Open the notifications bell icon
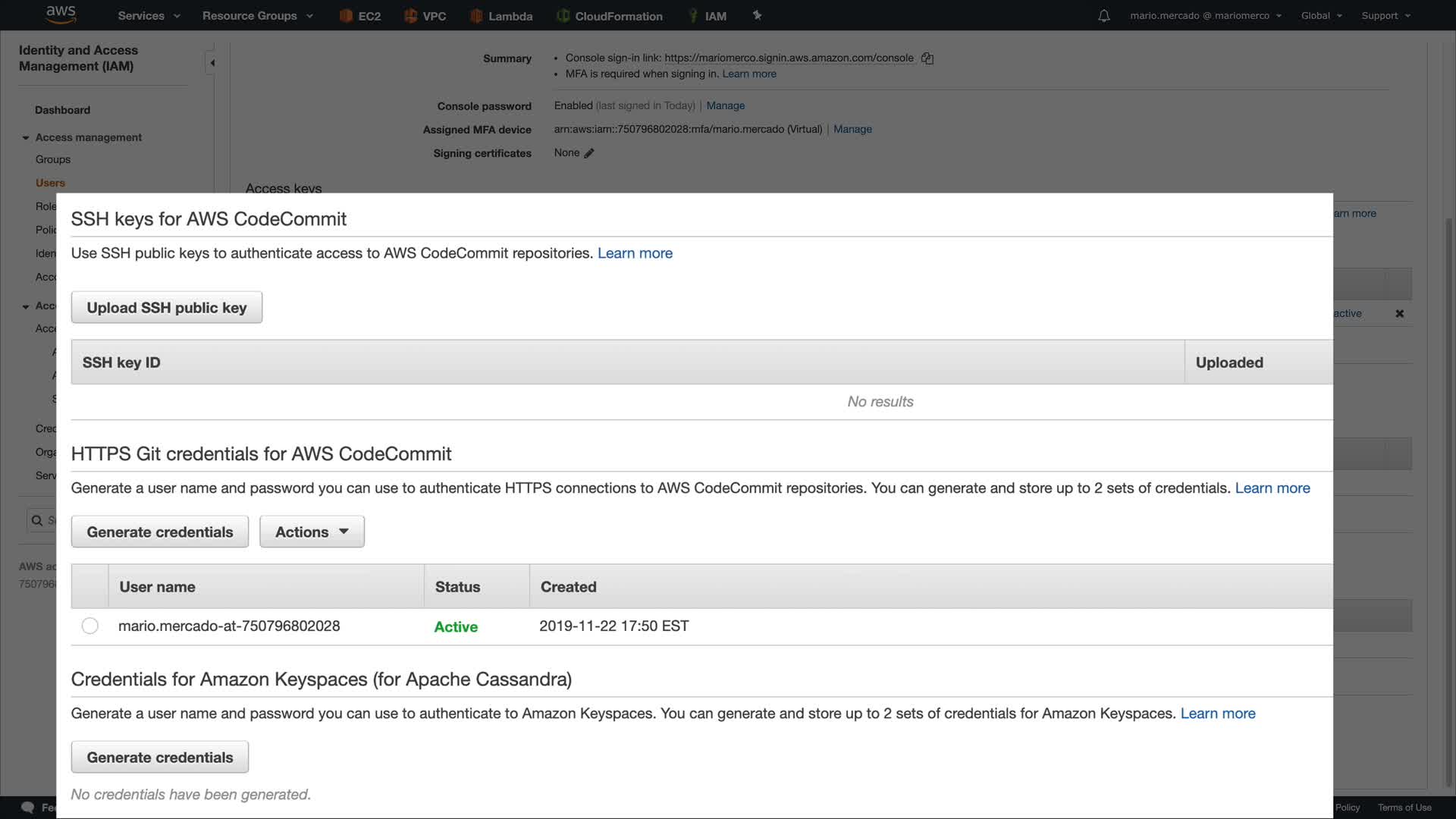 point(1104,16)
